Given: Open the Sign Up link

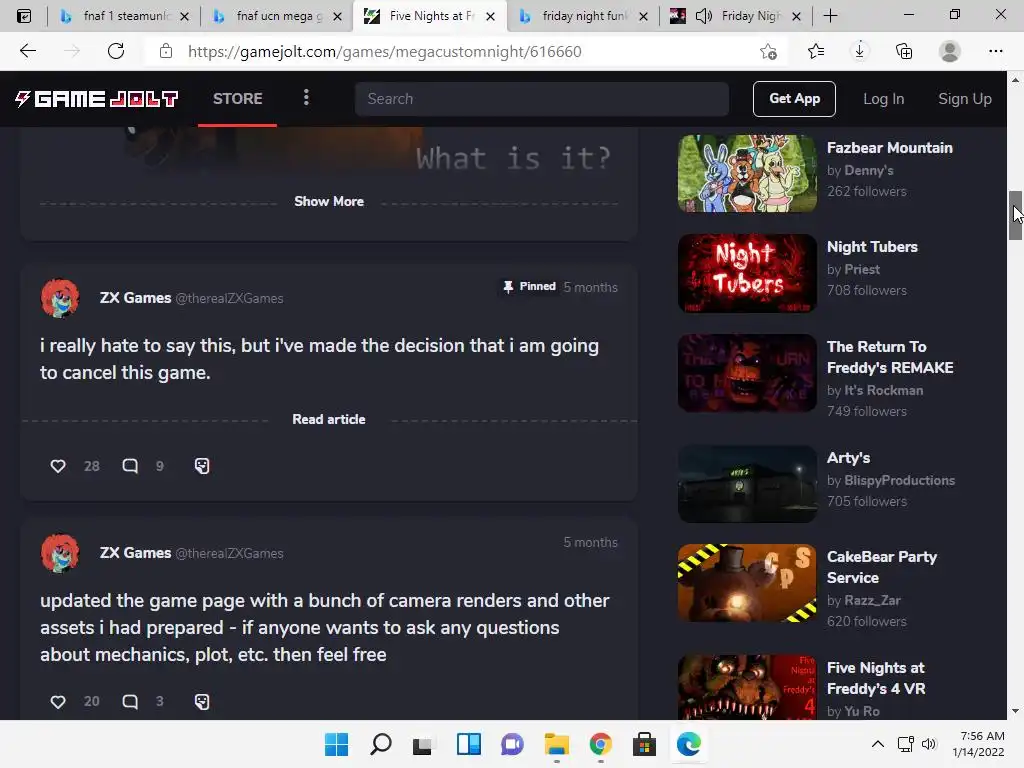Looking at the screenshot, I should coord(965,99).
